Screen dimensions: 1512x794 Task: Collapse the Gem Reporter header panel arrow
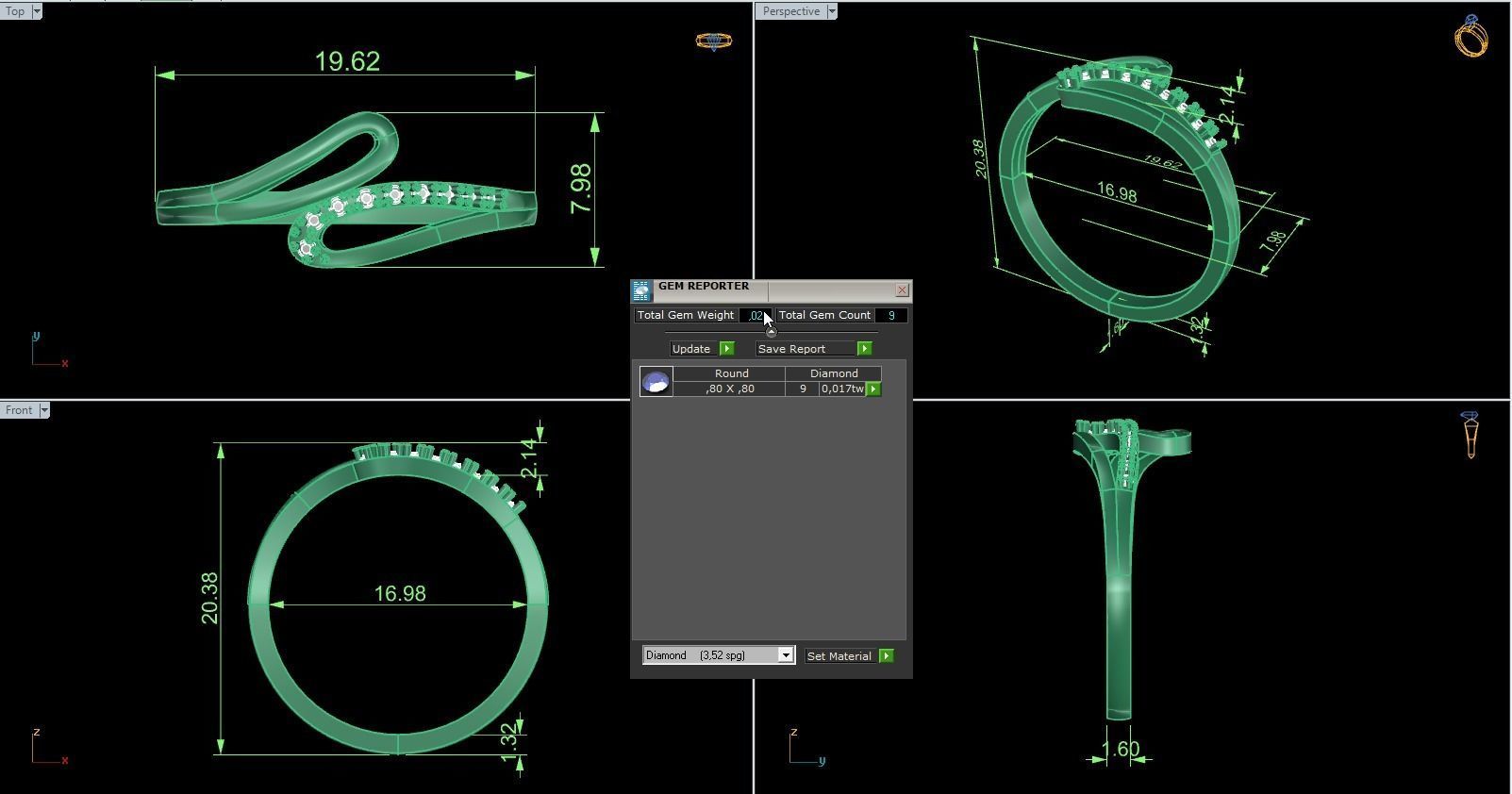point(771,332)
